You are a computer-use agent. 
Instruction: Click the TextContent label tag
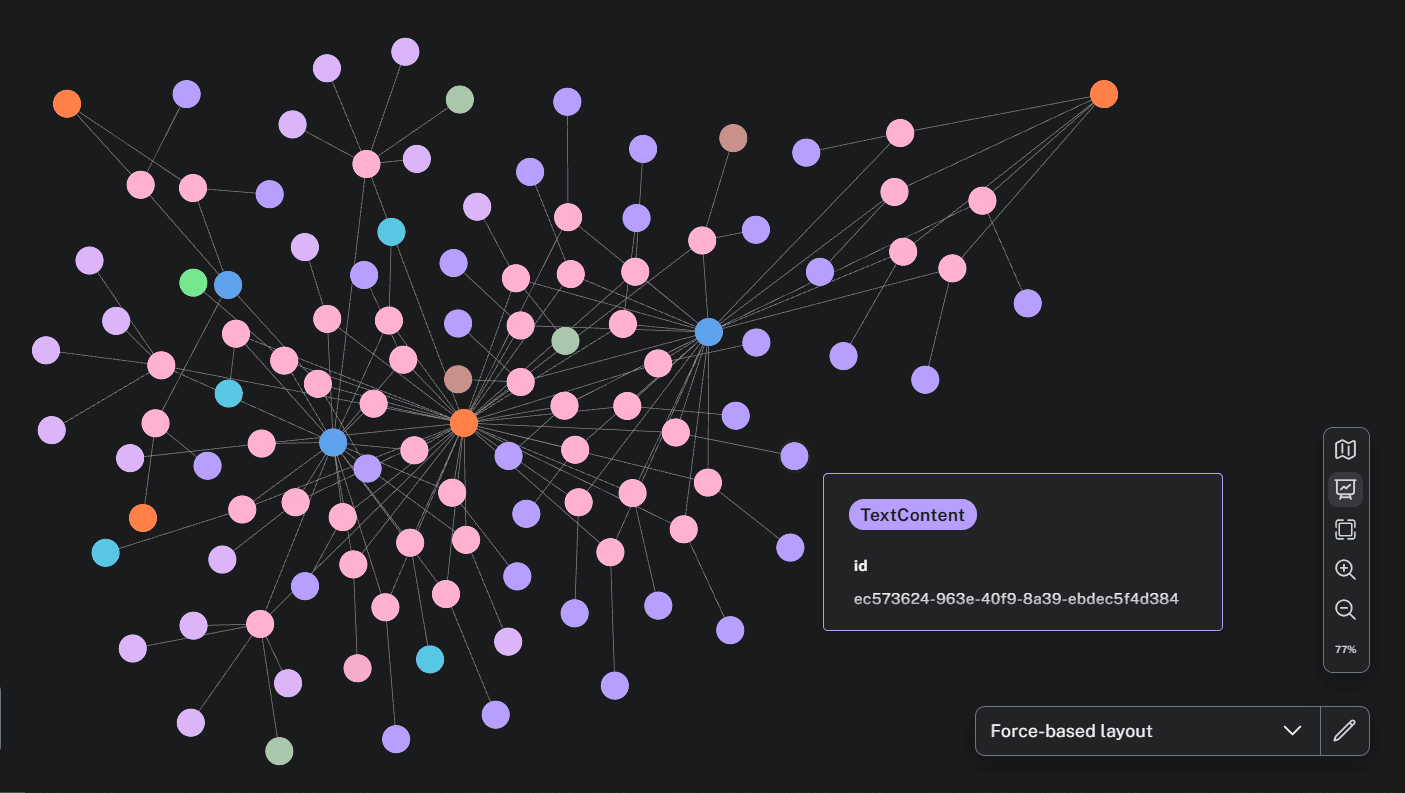point(912,515)
